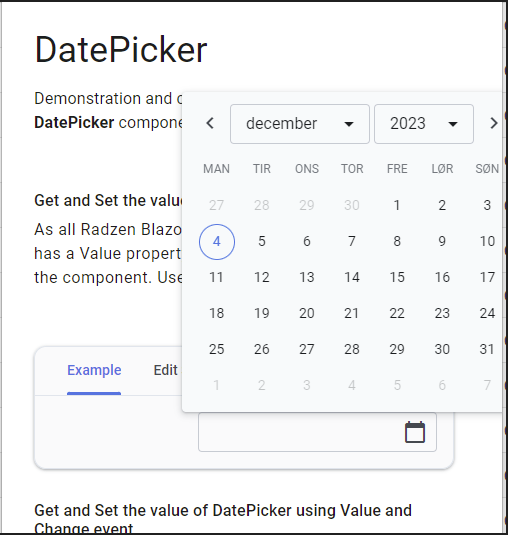Screen dimensions: 508x535
Task: Switch to the Edit tab
Action: [x=166, y=371]
